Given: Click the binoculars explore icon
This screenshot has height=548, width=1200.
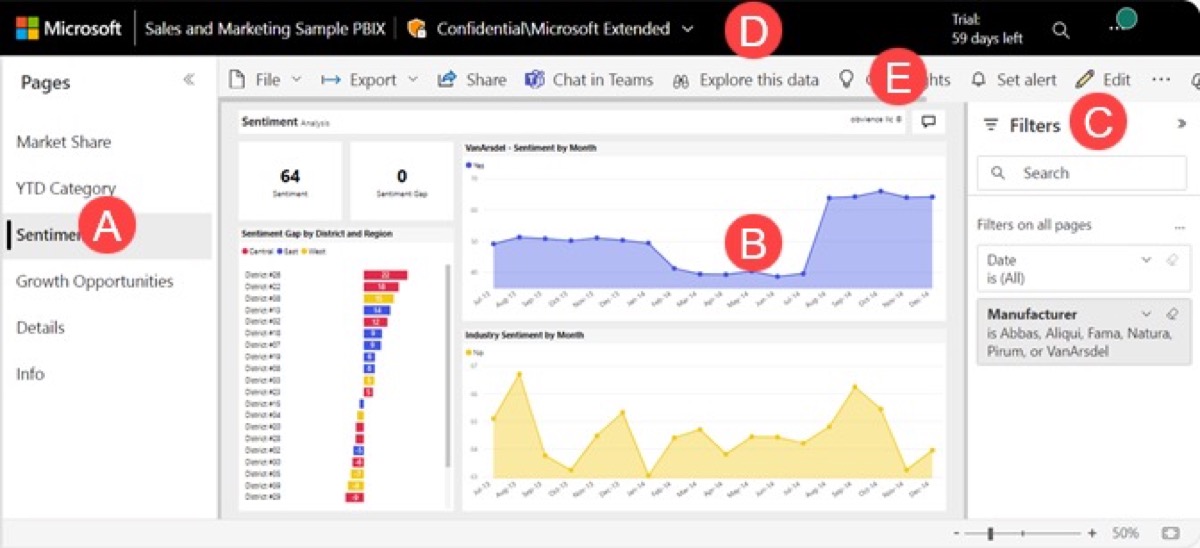Looking at the screenshot, I should click(681, 80).
